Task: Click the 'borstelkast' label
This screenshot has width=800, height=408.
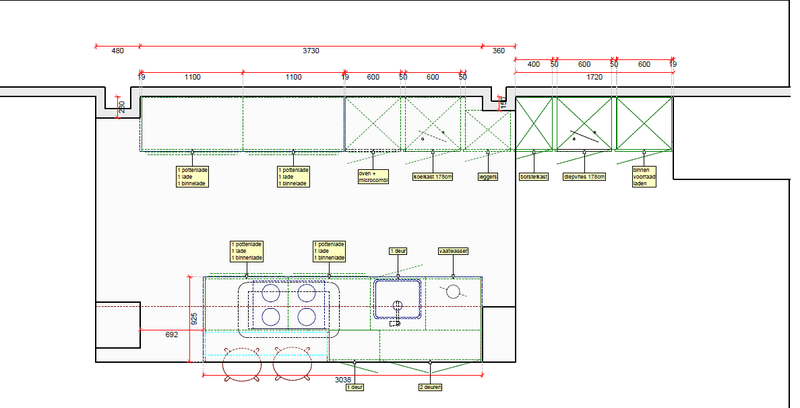Action: click(534, 177)
